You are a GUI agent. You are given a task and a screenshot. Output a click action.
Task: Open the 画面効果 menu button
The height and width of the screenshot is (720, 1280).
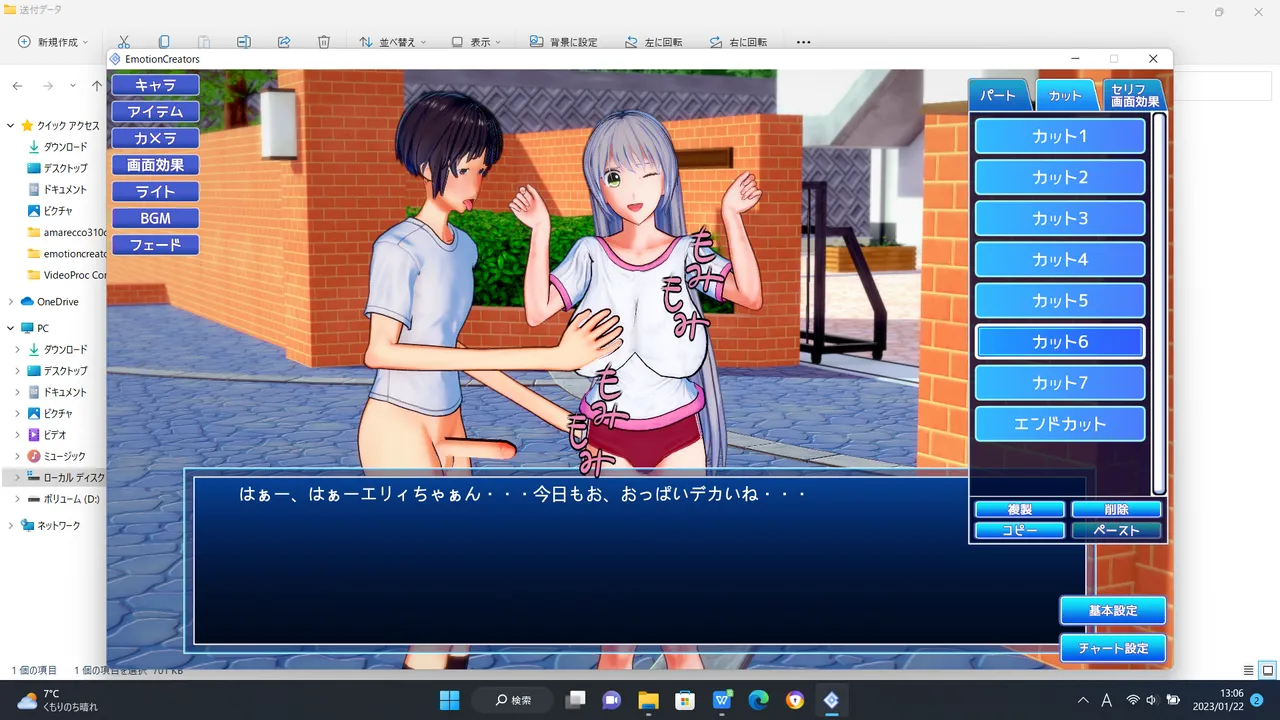(155, 165)
